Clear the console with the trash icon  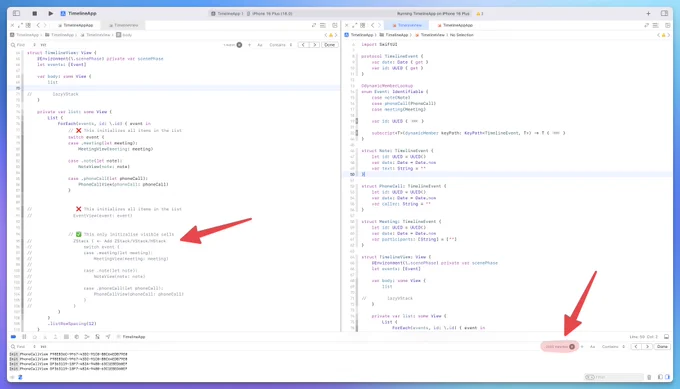(649, 377)
